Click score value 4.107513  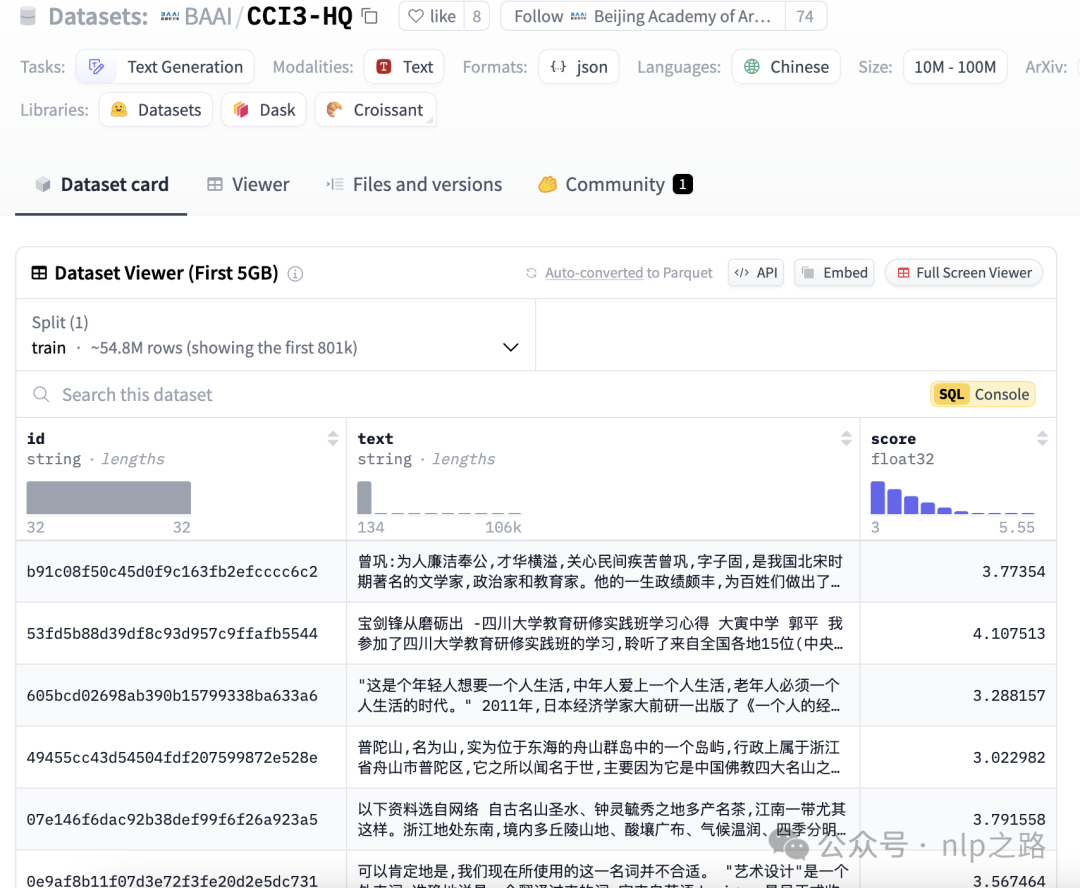pos(1009,634)
